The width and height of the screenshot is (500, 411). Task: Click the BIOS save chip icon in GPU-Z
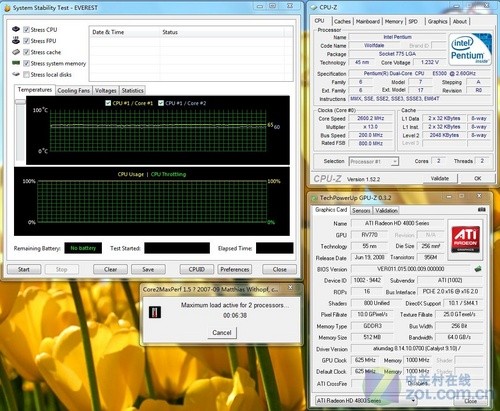[478, 269]
